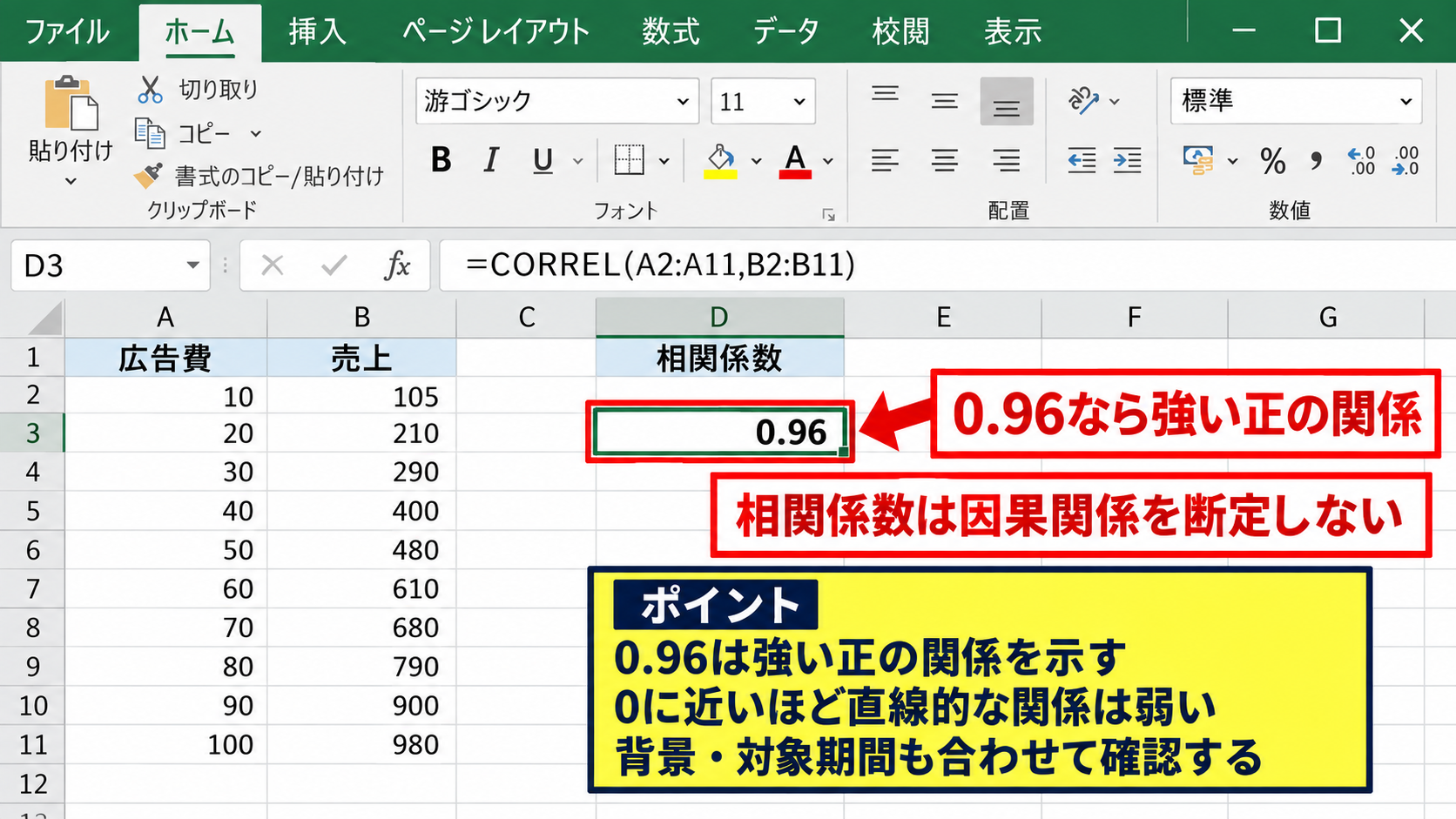
Task: Apply the yellow fill color bucket
Action: point(720,161)
